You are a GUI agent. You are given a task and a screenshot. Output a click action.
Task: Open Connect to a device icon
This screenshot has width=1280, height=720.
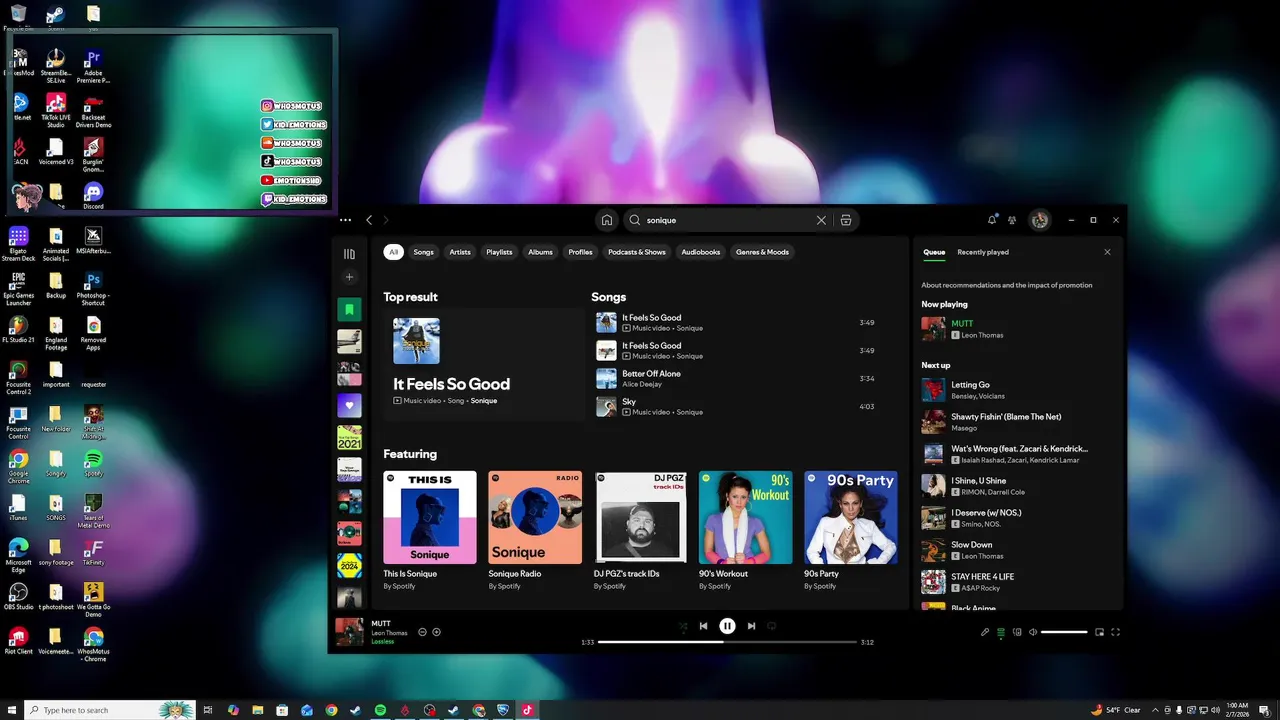click(x=1017, y=632)
